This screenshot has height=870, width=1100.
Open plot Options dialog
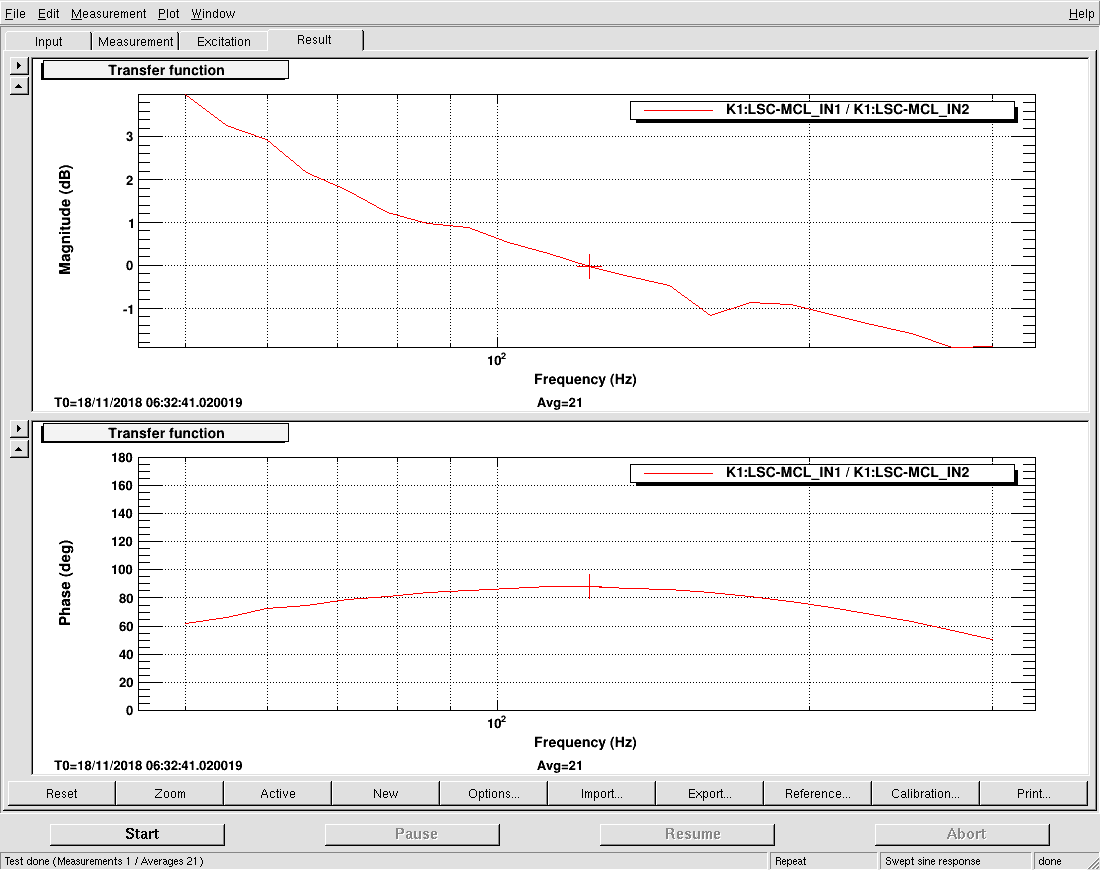pos(494,794)
